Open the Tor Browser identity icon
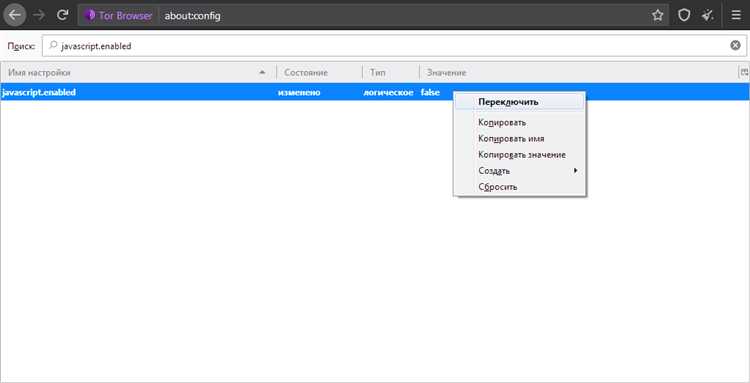 [x=89, y=15]
